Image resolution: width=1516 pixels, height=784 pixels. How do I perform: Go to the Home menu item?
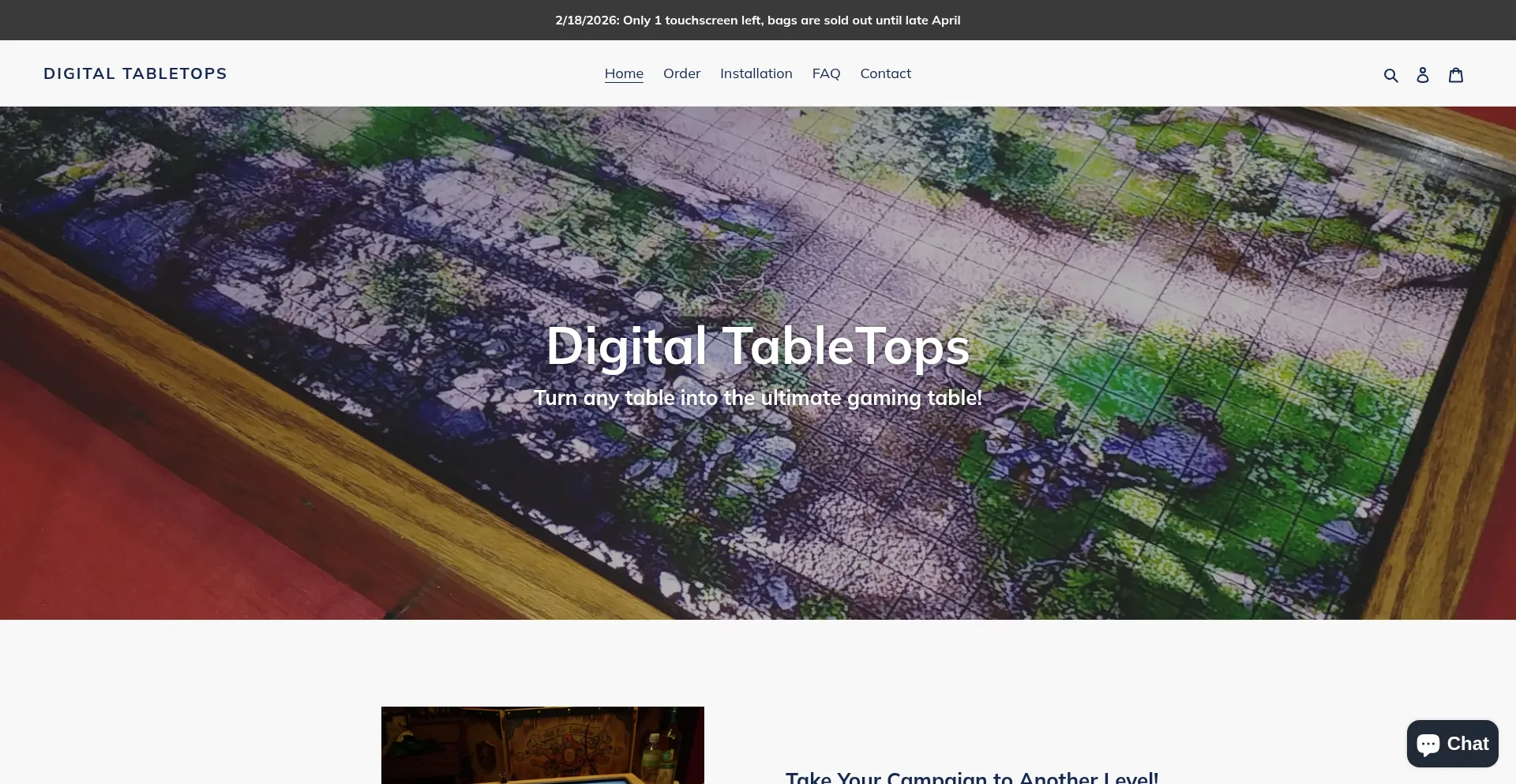tap(624, 73)
